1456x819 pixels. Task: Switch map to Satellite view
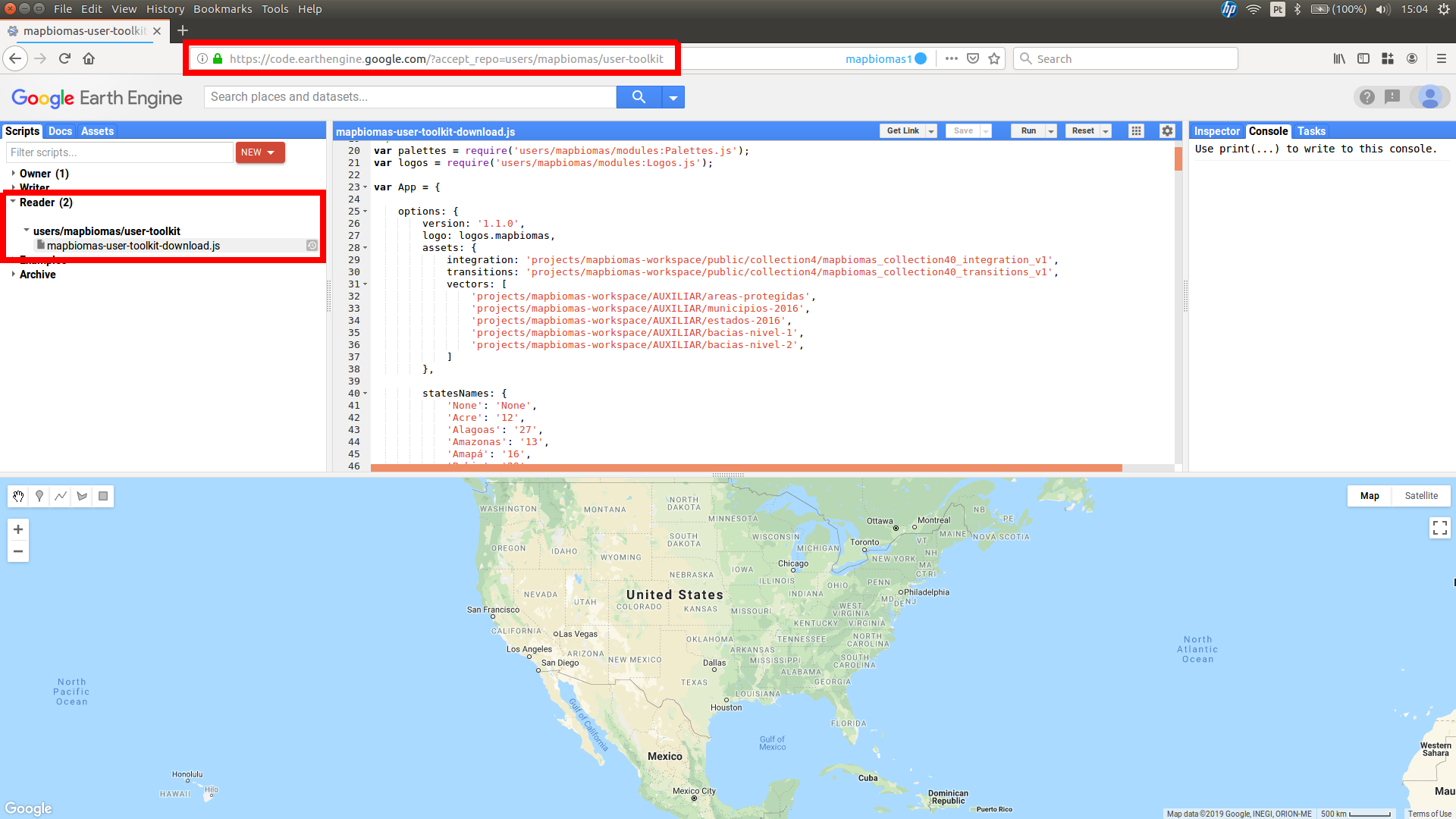[x=1420, y=496]
